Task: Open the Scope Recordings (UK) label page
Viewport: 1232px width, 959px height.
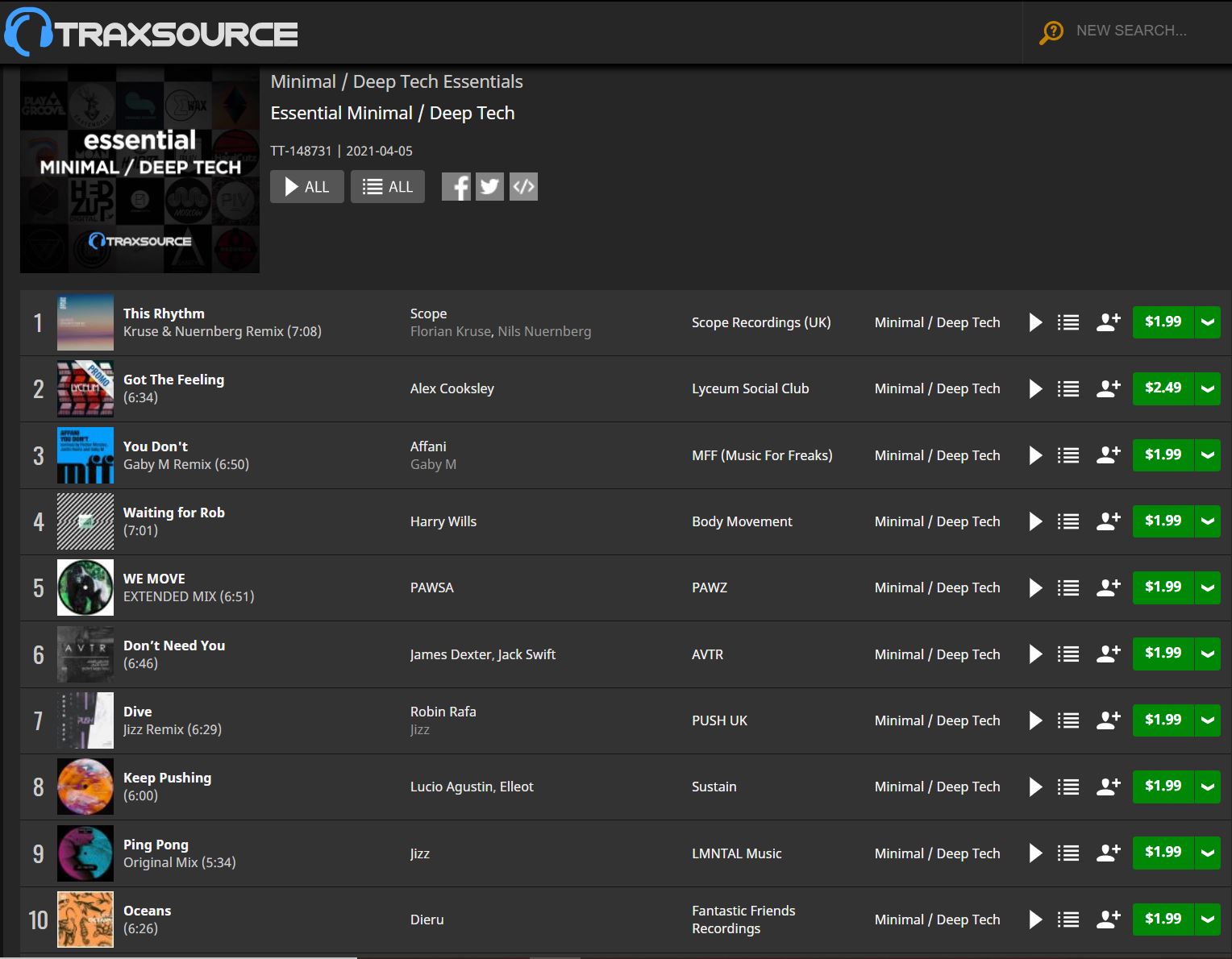Action: click(761, 322)
